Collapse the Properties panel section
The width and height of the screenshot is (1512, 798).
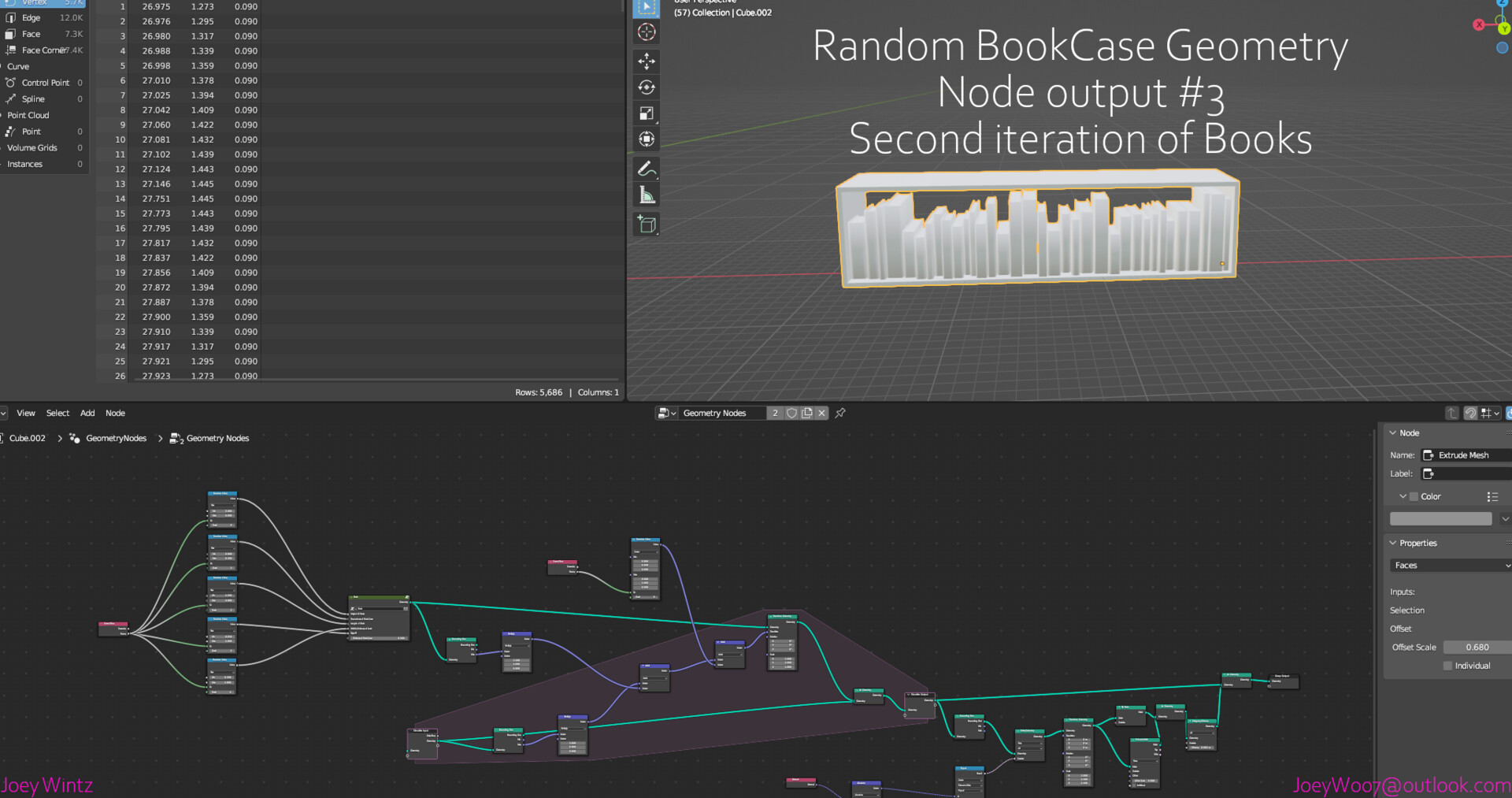click(x=1392, y=543)
